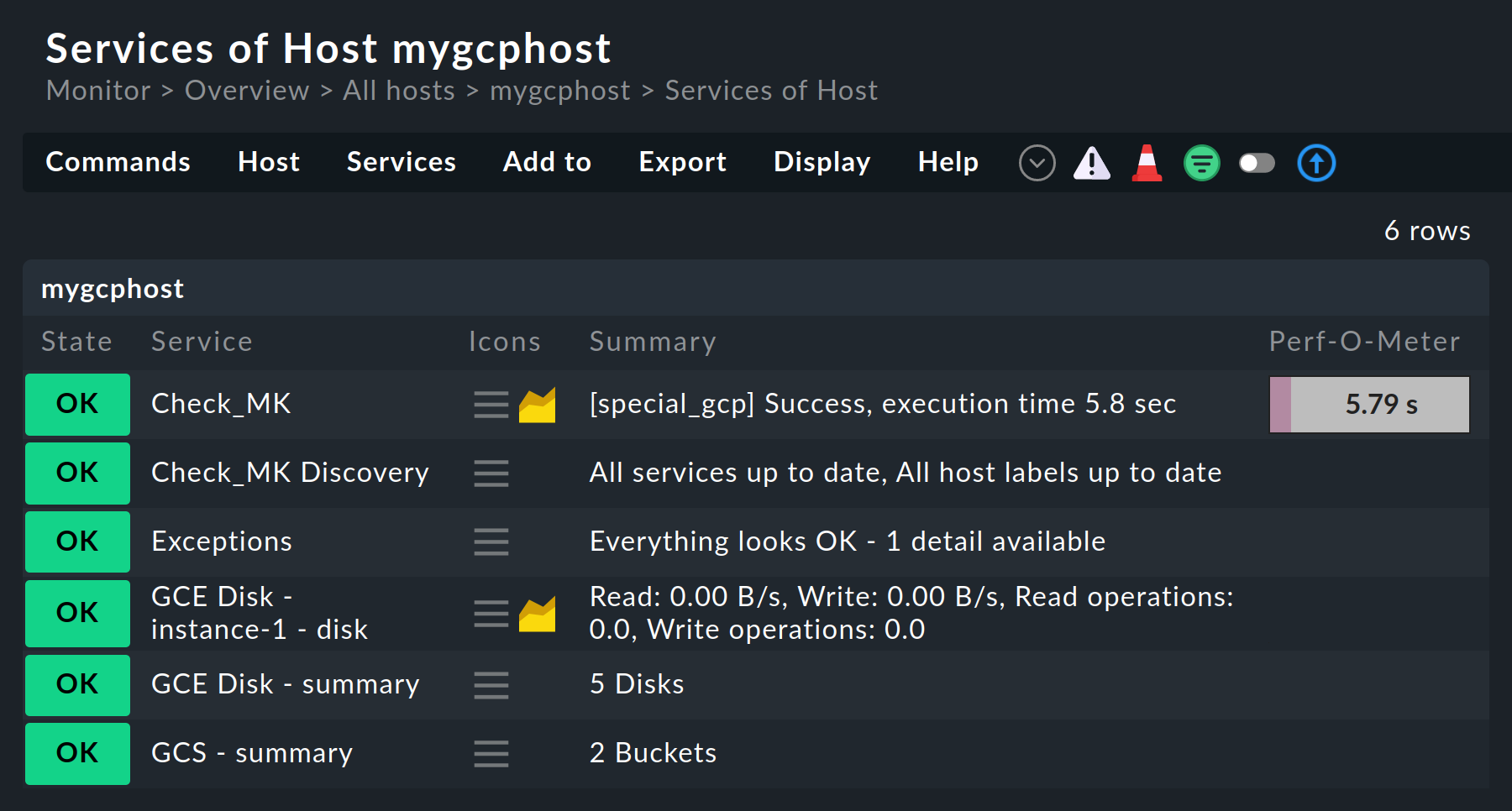1512x811 pixels.
Task: Open action menu for GCE Disk - summary
Action: coord(491,685)
